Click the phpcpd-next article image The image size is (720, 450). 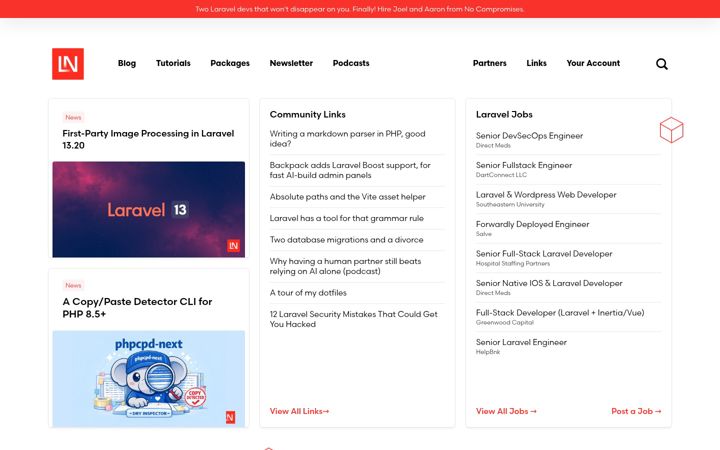[x=149, y=379]
